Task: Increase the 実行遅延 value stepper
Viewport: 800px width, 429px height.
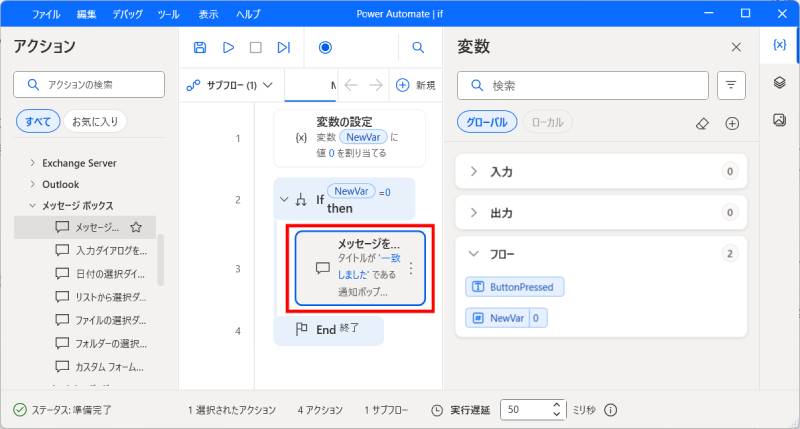Action: 557,404
